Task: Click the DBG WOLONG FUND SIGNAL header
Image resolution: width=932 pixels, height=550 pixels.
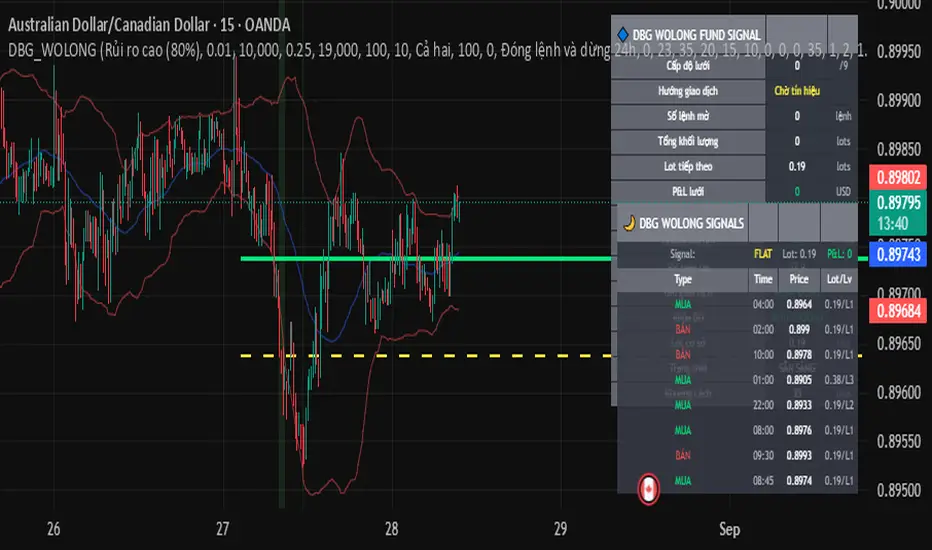Action: (x=696, y=35)
